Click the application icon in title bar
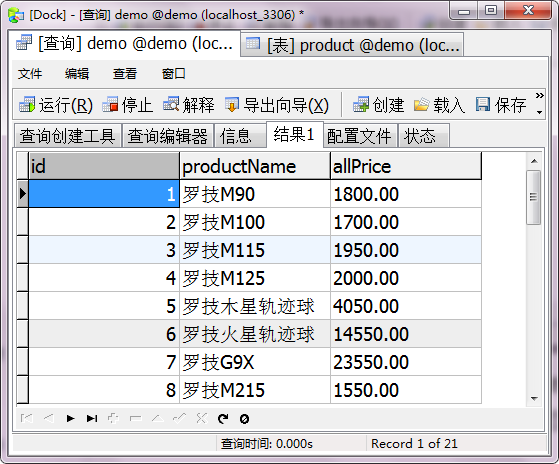Image resolution: width=559 pixels, height=464 pixels. 16,15
